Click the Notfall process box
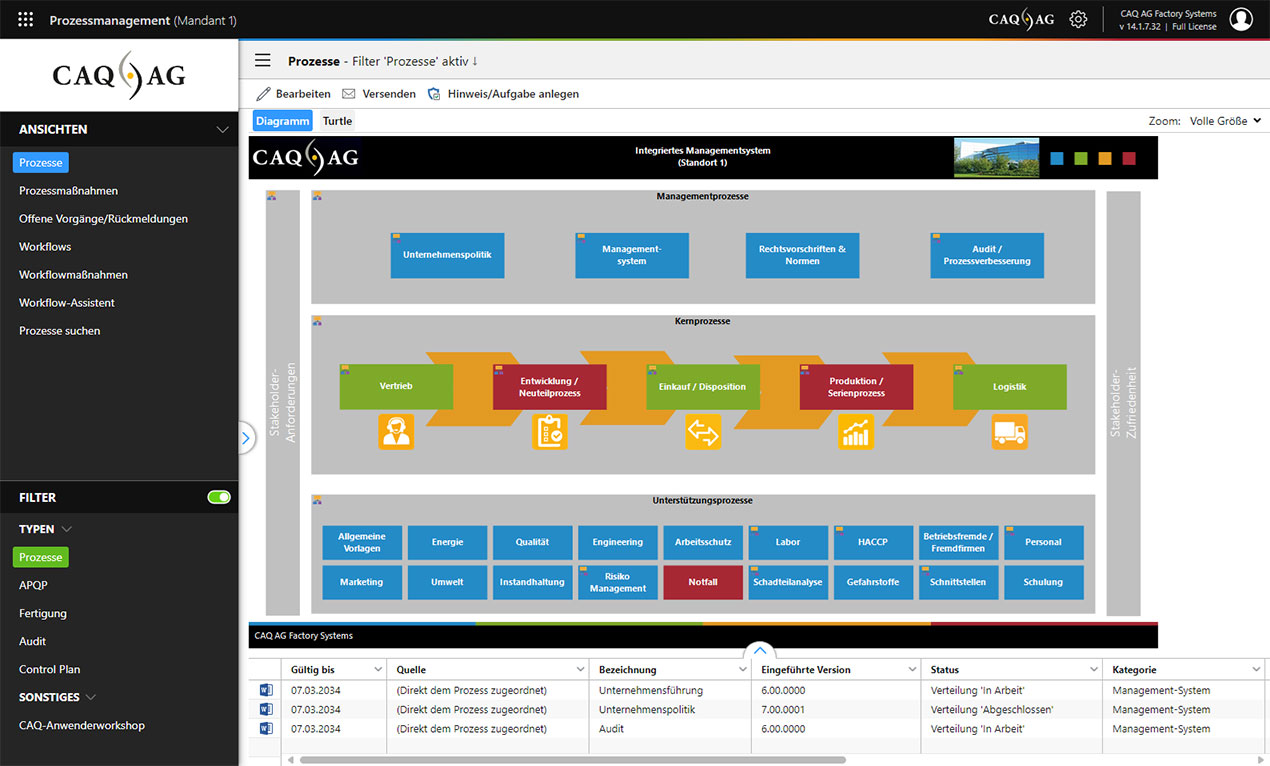Viewport: 1270px width, 766px height. [703, 582]
